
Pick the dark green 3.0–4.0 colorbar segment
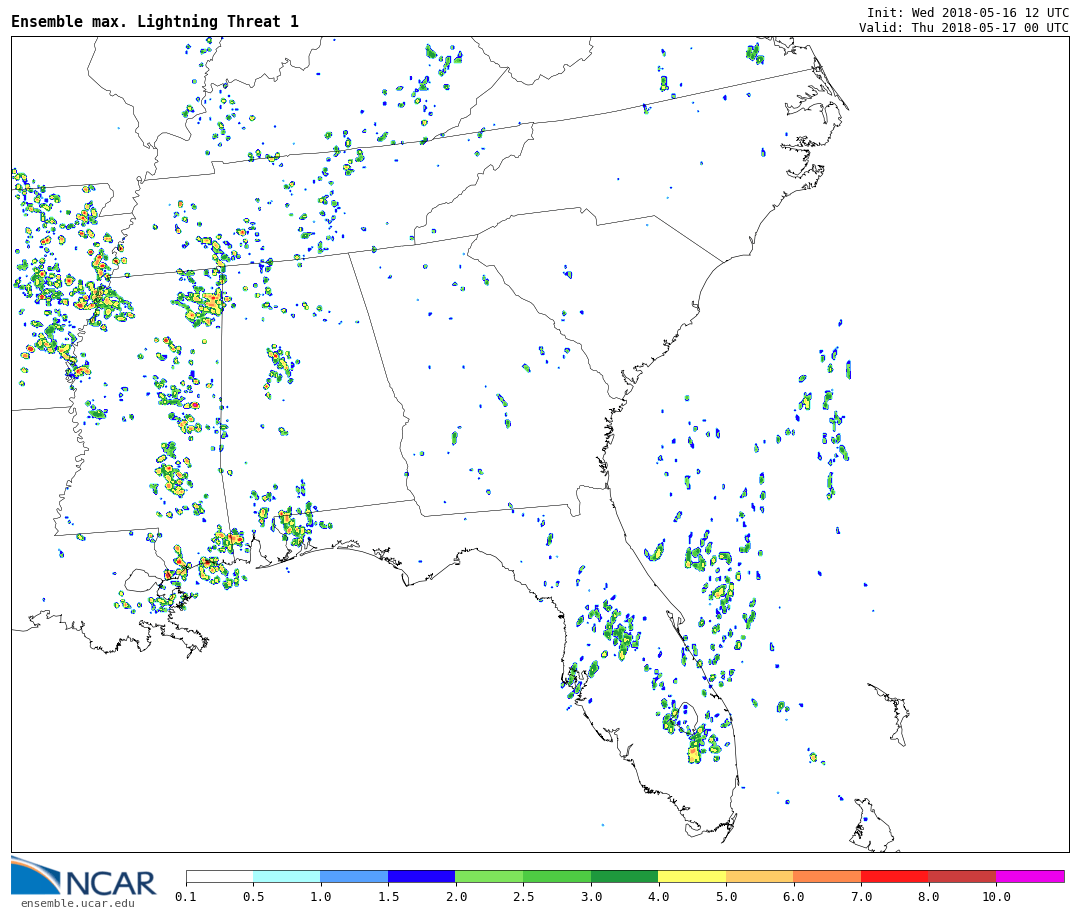click(x=624, y=877)
